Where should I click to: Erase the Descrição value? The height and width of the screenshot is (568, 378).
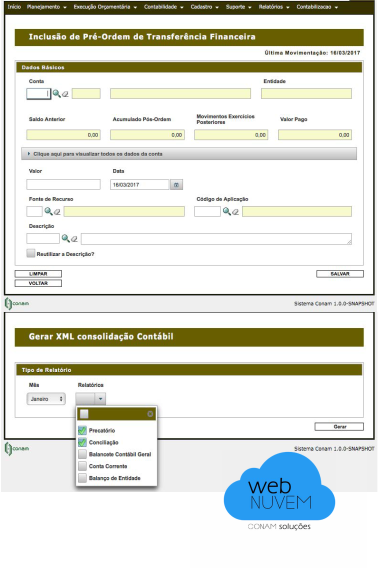click(x=74, y=239)
